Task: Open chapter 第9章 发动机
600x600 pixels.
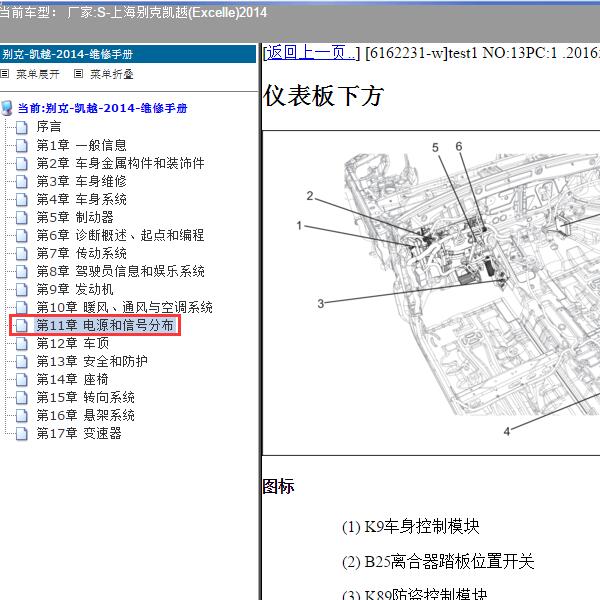Action: coord(75,289)
